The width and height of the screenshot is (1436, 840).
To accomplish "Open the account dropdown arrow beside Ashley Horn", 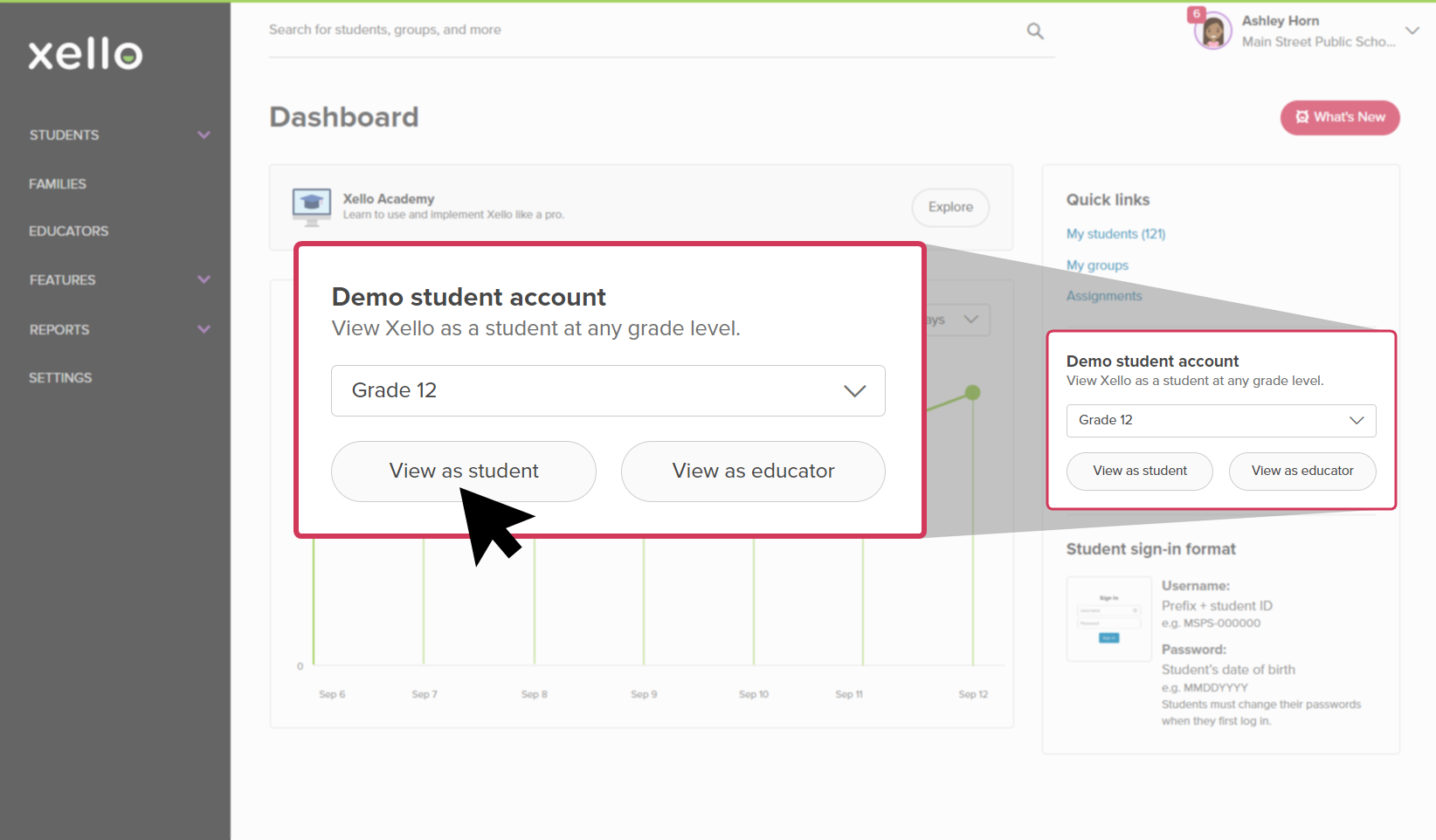I will 1412,31.
